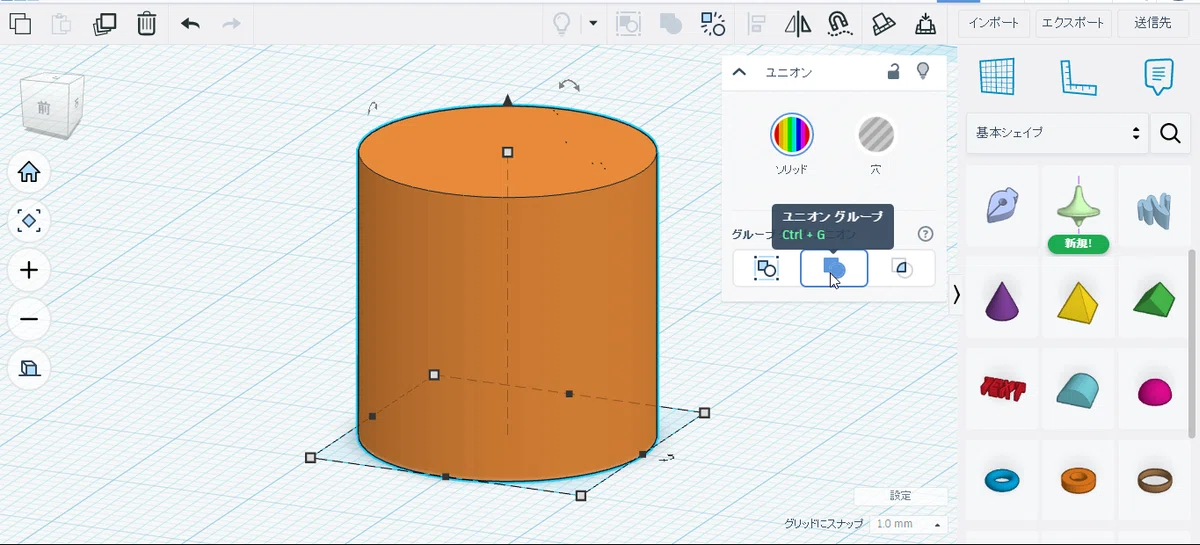Pick the brown ring shape
The height and width of the screenshot is (545, 1200).
tap(1153, 480)
